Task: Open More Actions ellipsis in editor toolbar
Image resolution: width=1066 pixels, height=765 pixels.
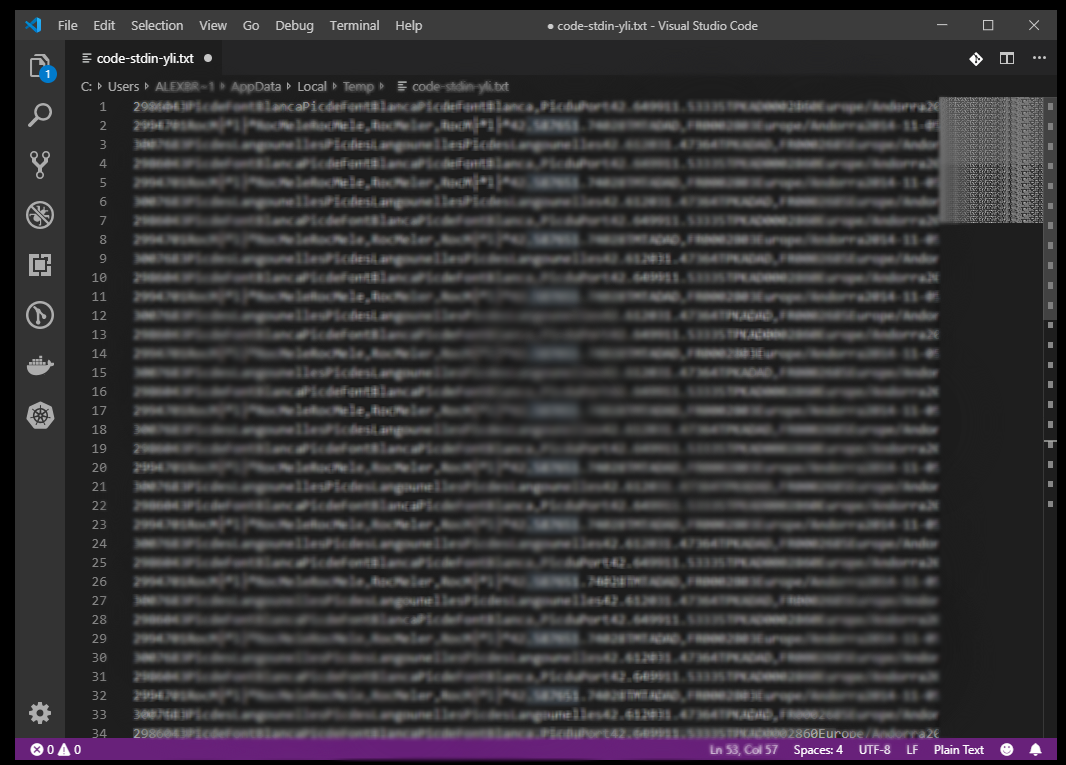Action: (x=1039, y=59)
